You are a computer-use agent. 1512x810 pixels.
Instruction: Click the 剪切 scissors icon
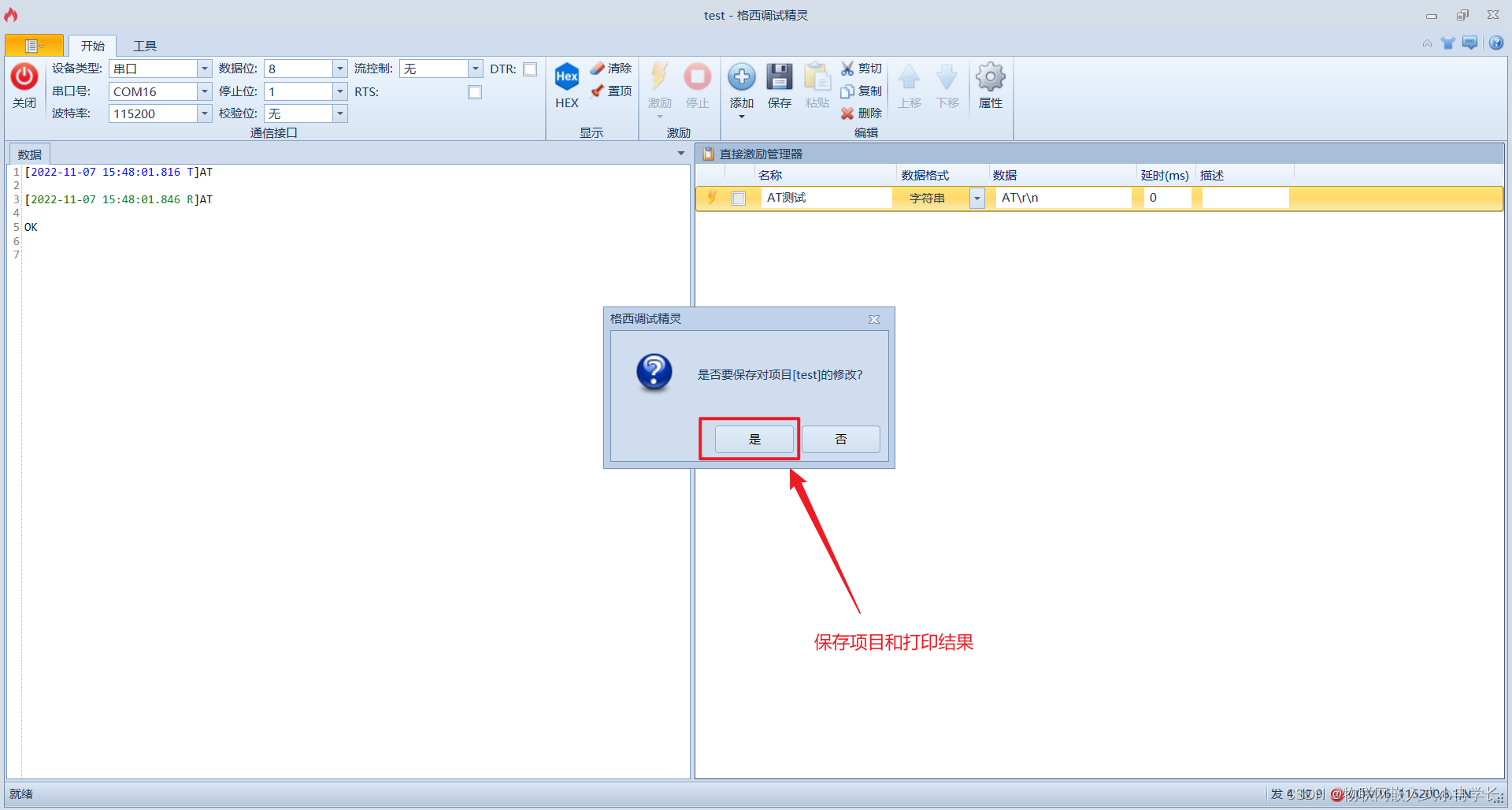[847, 69]
